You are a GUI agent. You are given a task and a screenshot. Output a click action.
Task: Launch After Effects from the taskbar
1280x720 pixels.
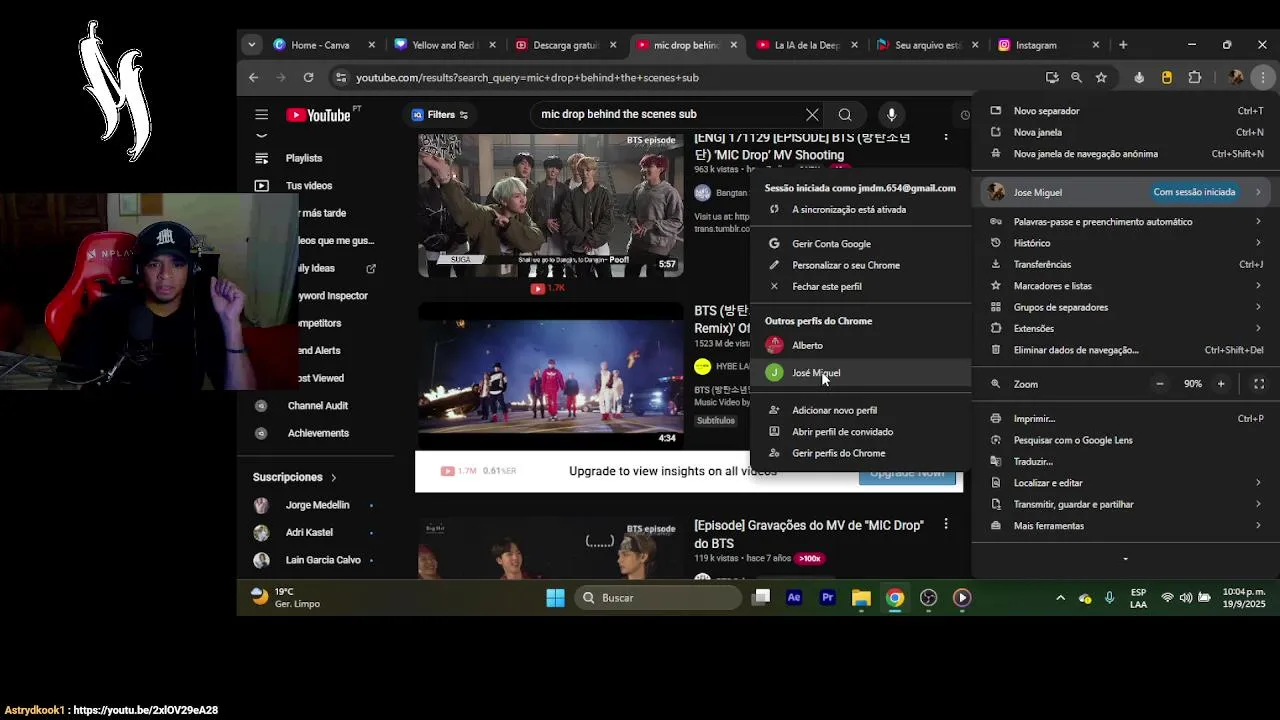[794, 598]
